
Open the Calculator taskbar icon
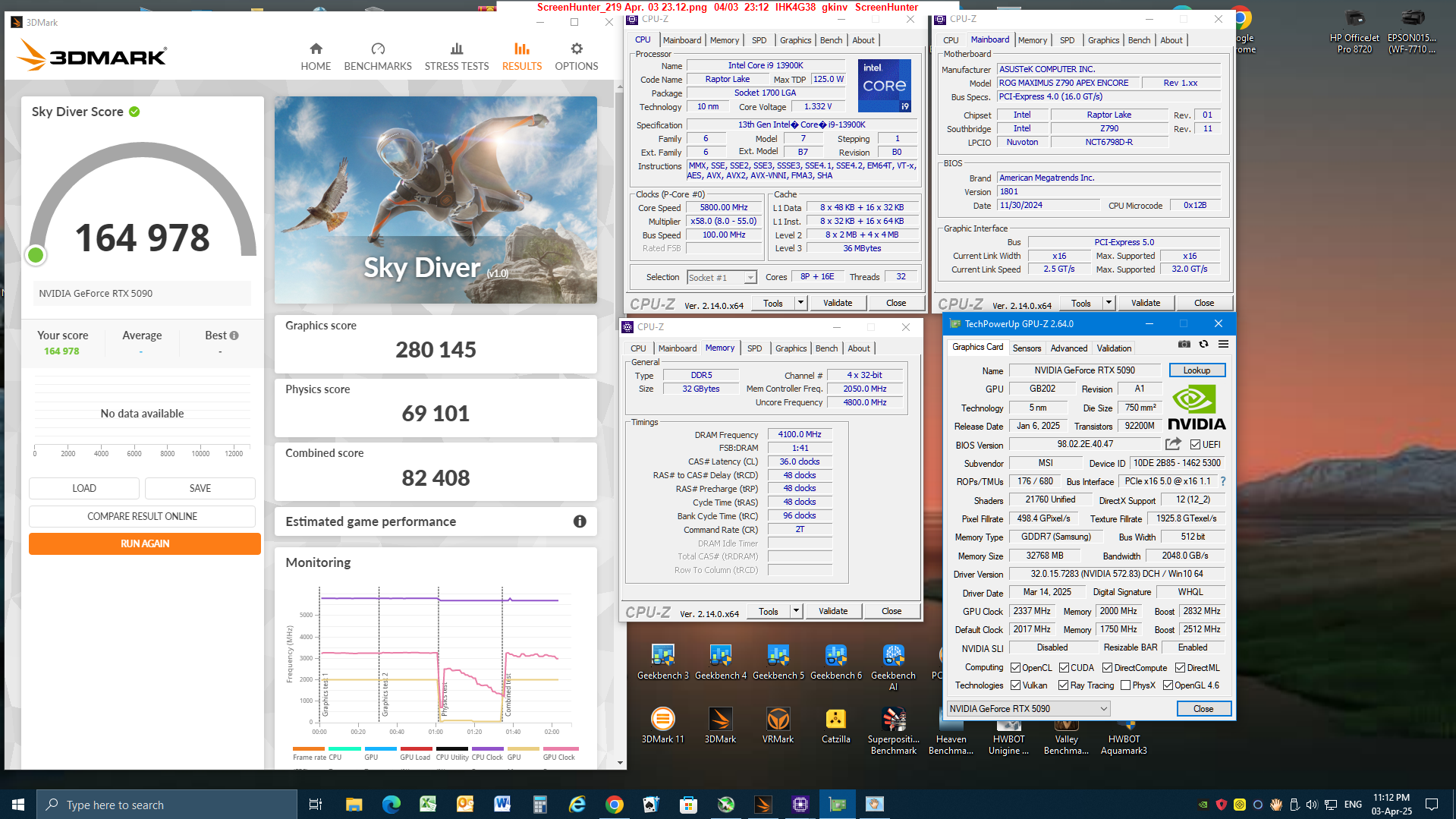(x=540, y=805)
